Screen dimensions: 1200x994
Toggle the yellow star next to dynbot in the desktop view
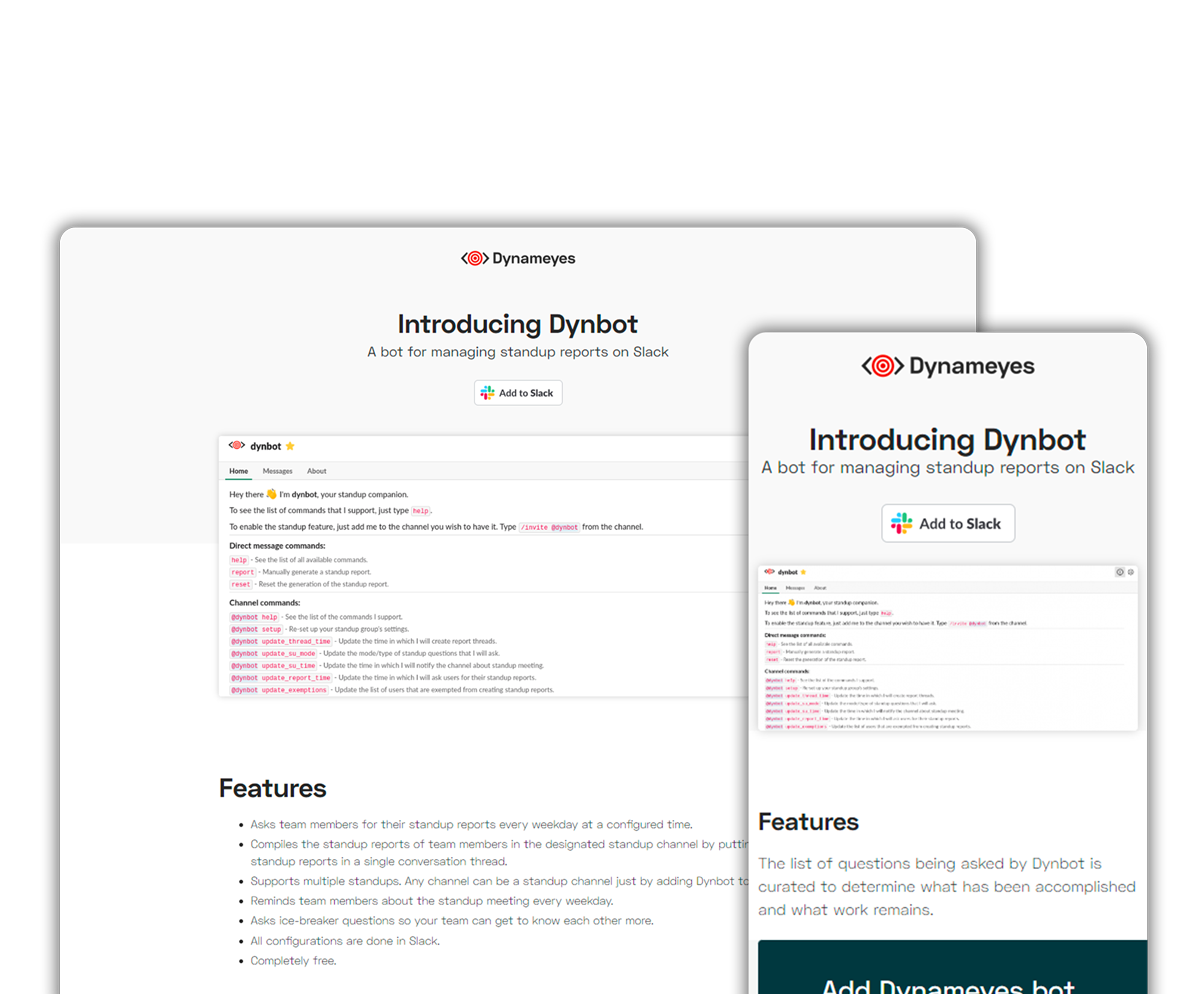290,446
